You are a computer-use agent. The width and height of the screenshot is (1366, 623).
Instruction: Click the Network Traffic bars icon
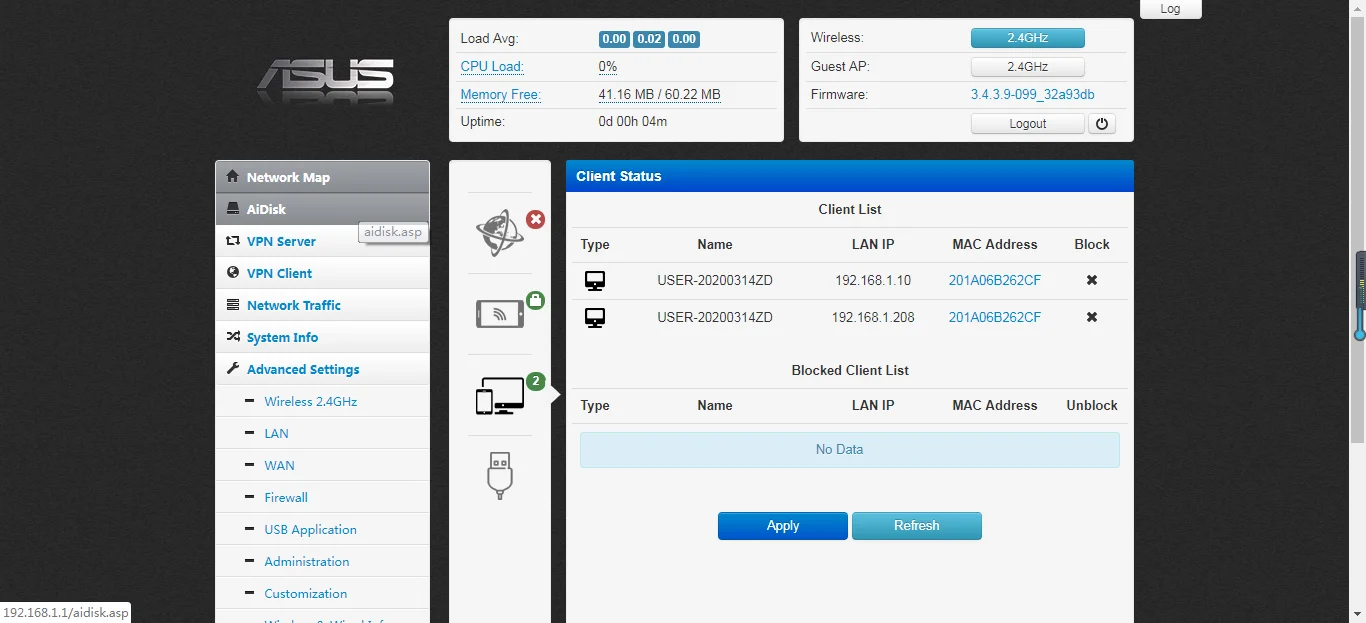233,305
